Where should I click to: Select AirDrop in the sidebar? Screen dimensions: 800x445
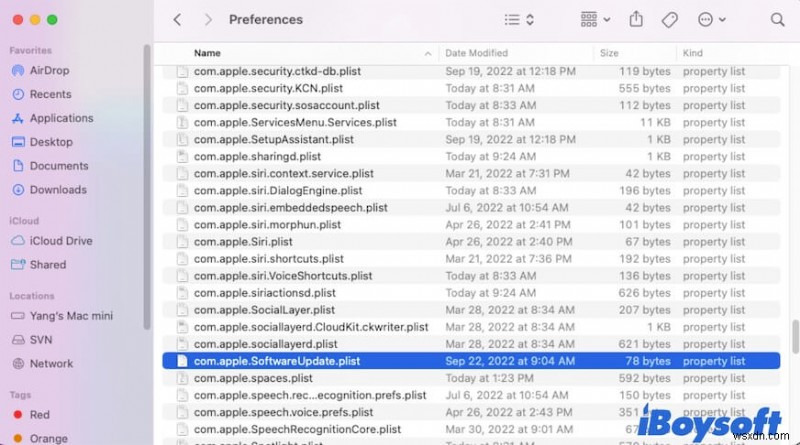tap(50, 70)
